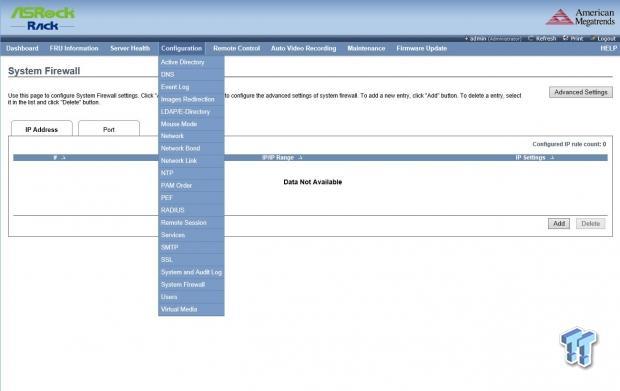Switch to the Port tab
Image resolution: width=620 pixels, height=391 pixels.
[109, 129]
